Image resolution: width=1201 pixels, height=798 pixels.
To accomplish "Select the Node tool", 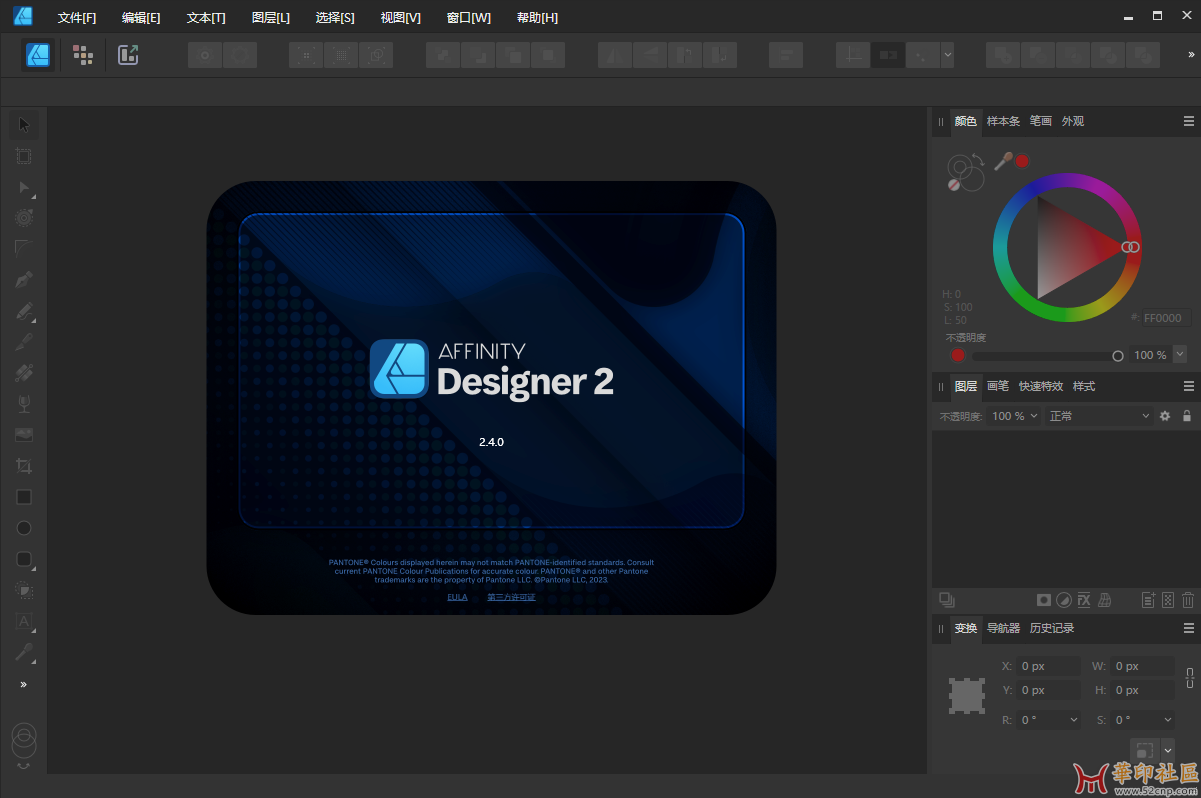I will 24,187.
